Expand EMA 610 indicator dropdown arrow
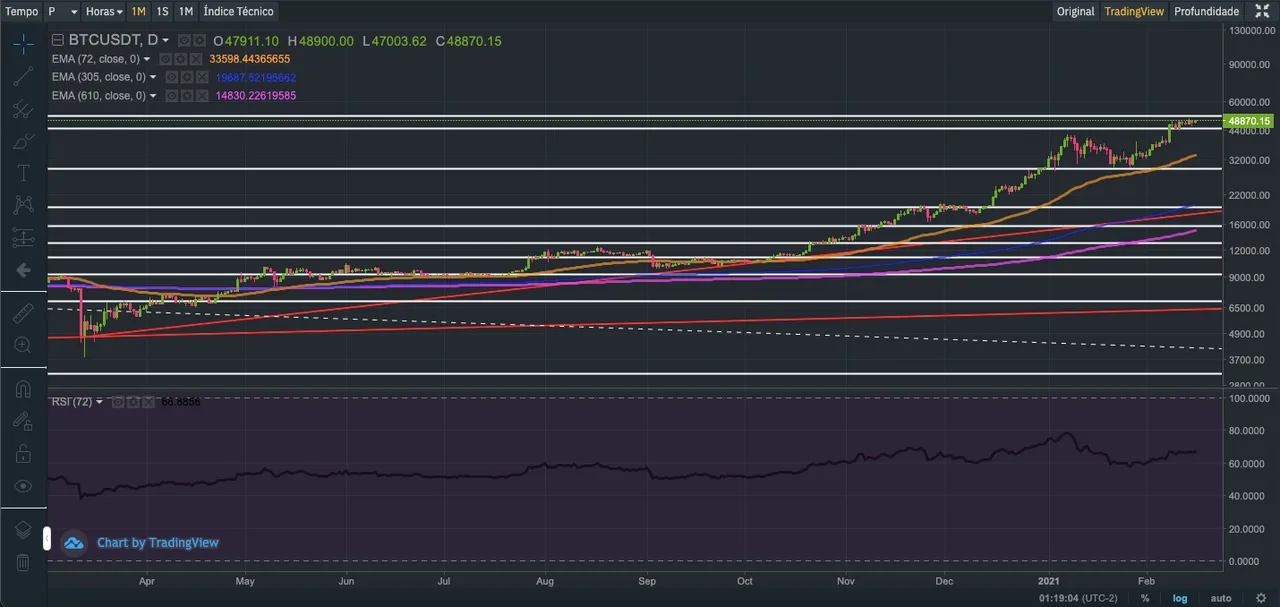 coord(154,96)
